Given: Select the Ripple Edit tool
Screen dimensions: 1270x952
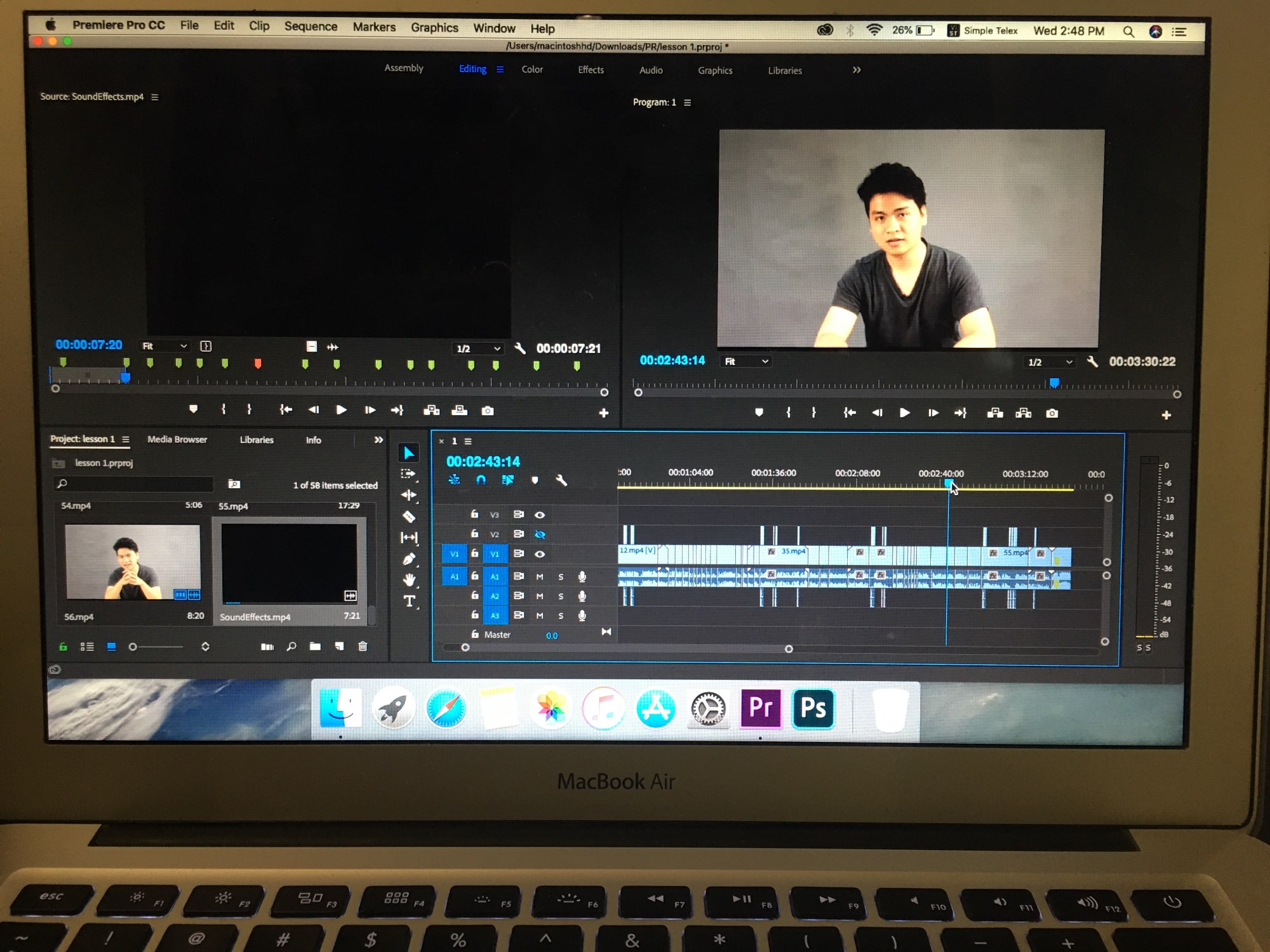Looking at the screenshot, I should 409,495.
